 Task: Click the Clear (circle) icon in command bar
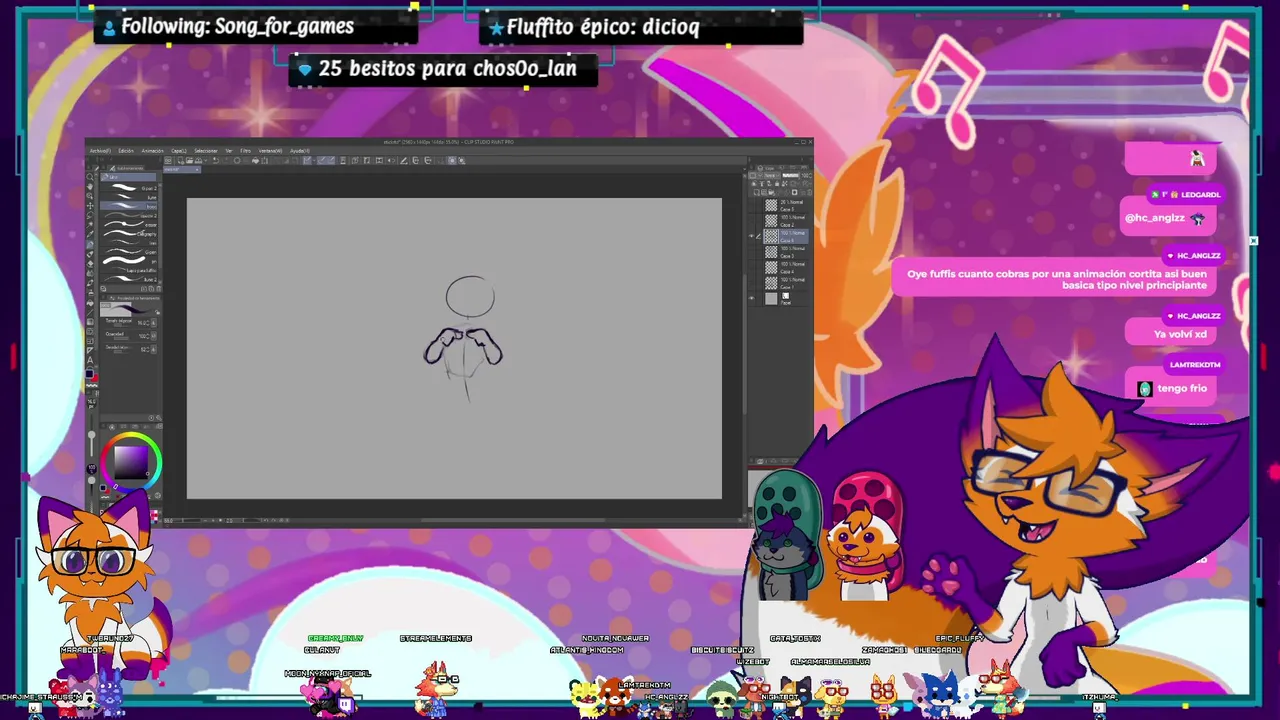pos(237,161)
